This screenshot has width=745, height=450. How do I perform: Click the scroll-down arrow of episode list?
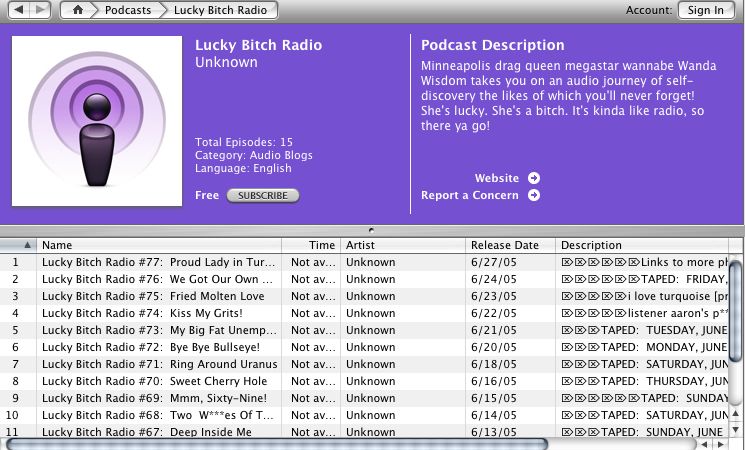pos(735,430)
